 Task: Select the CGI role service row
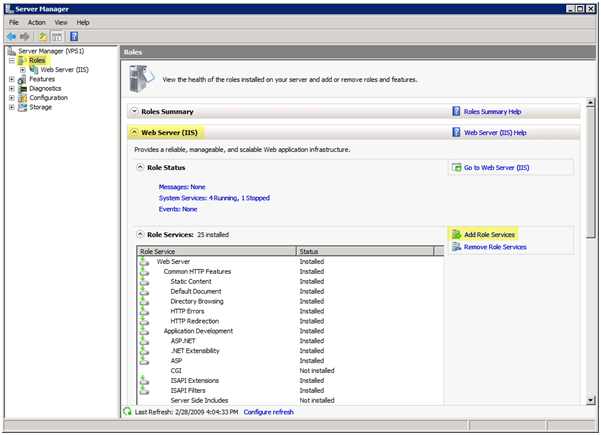point(290,371)
